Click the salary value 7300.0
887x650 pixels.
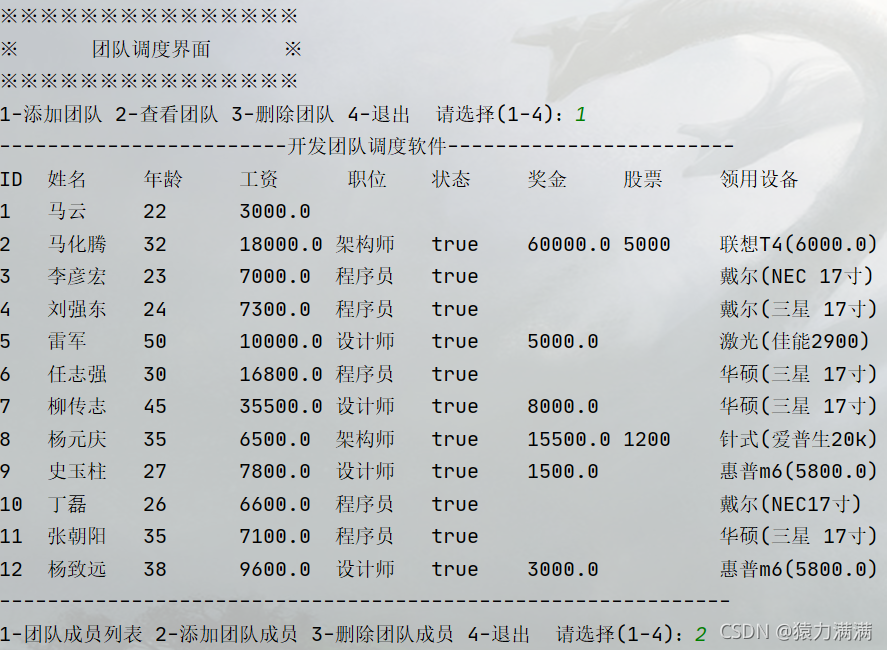[275, 309]
